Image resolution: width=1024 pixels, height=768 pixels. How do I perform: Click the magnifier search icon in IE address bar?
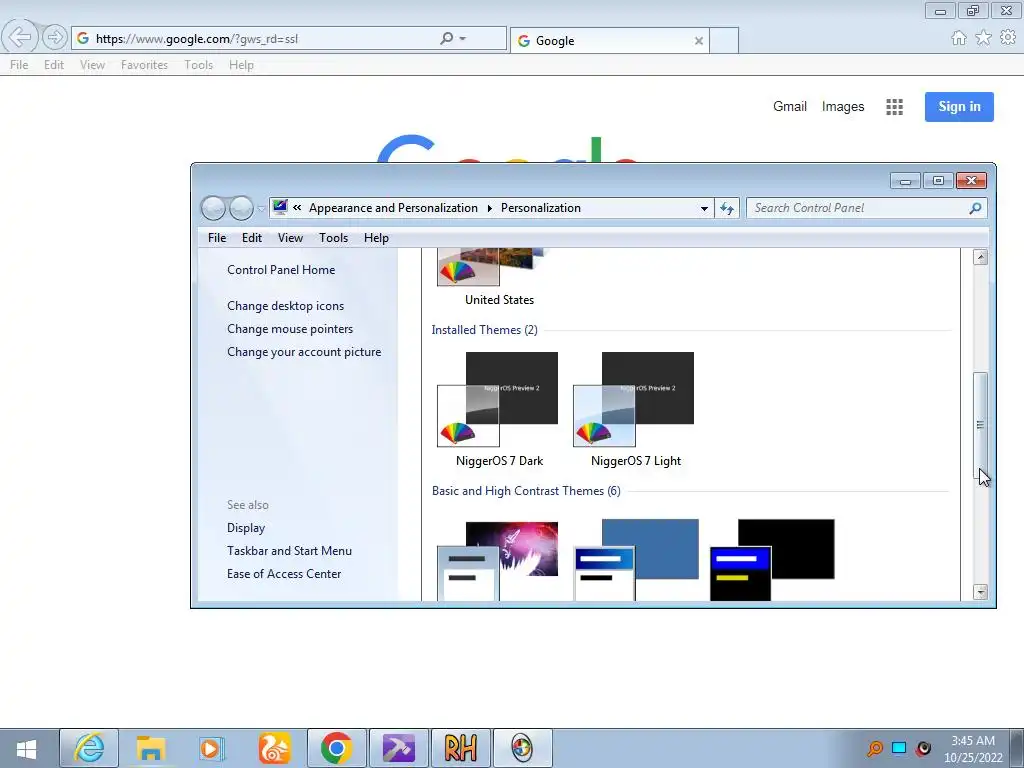tap(447, 39)
